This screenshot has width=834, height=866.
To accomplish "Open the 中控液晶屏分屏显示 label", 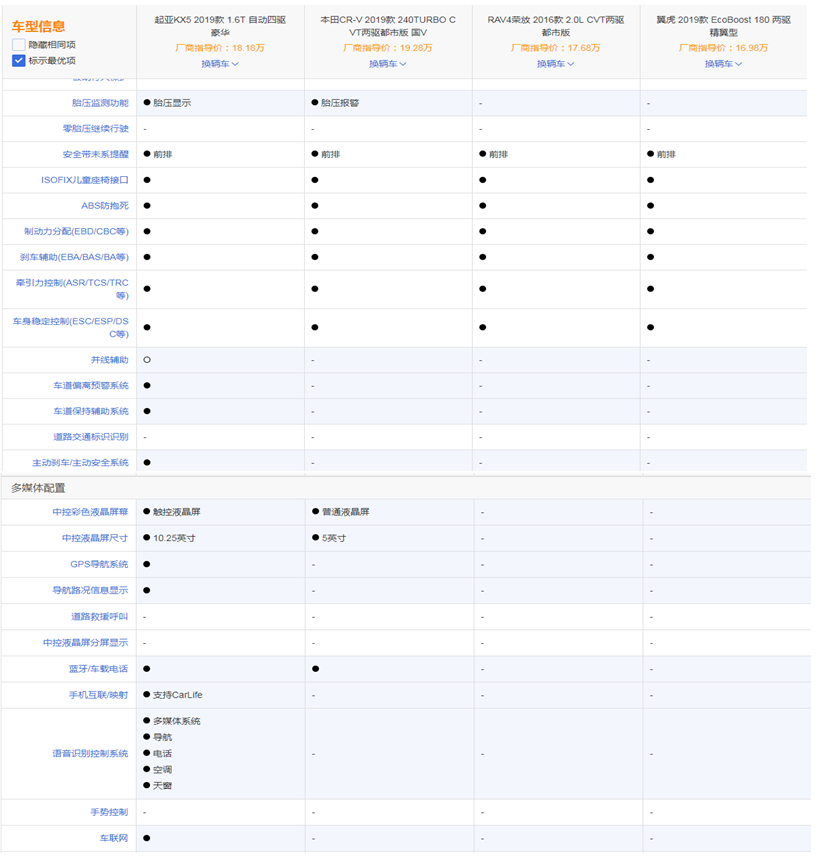I will (x=86, y=643).
